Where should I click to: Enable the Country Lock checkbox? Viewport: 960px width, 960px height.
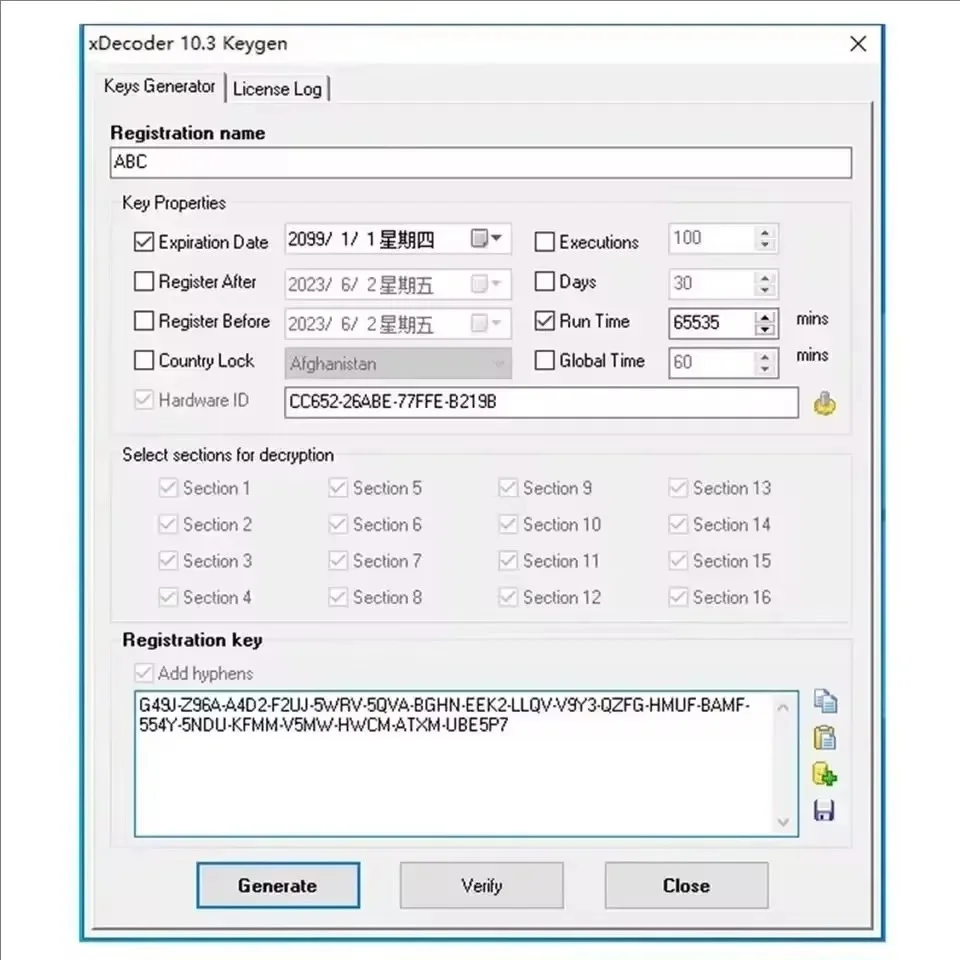144,360
